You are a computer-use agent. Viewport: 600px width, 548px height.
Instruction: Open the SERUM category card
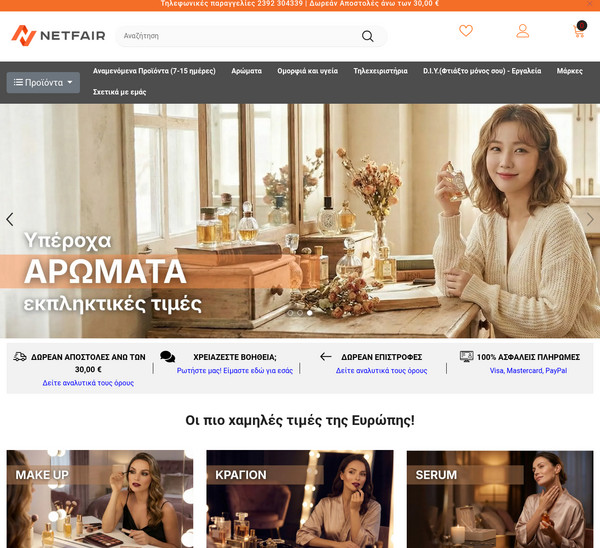[x=500, y=499]
